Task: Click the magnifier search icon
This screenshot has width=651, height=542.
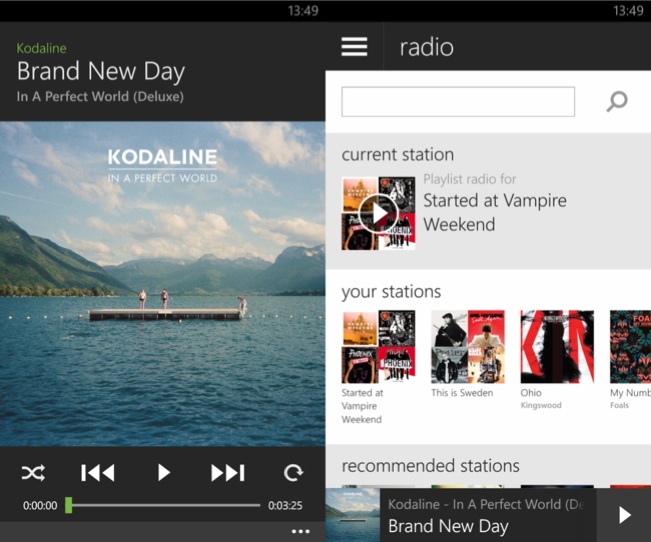Action: pyautogui.click(x=617, y=101)
